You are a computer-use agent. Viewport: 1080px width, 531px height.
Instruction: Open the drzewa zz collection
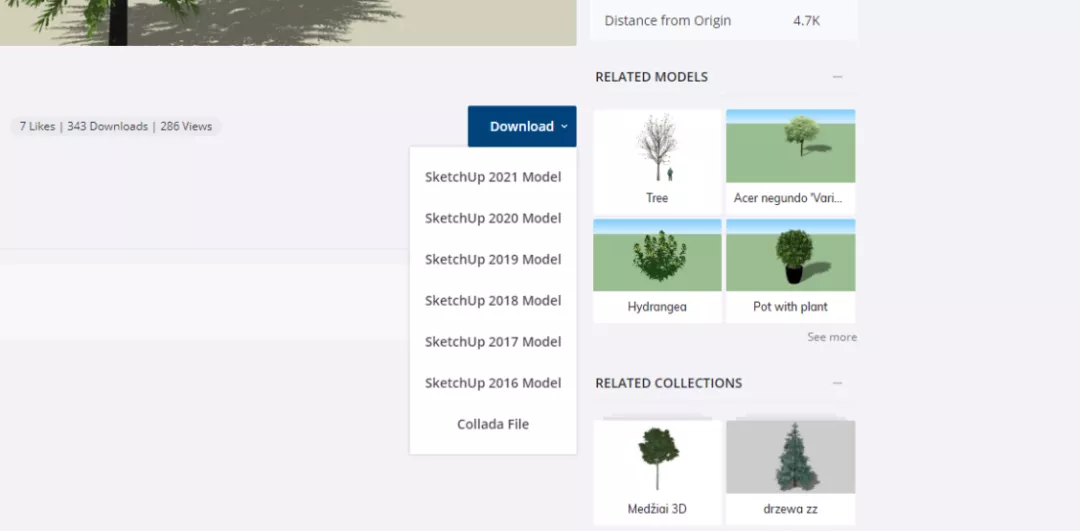pyautogui.click(x=790, y=458)
